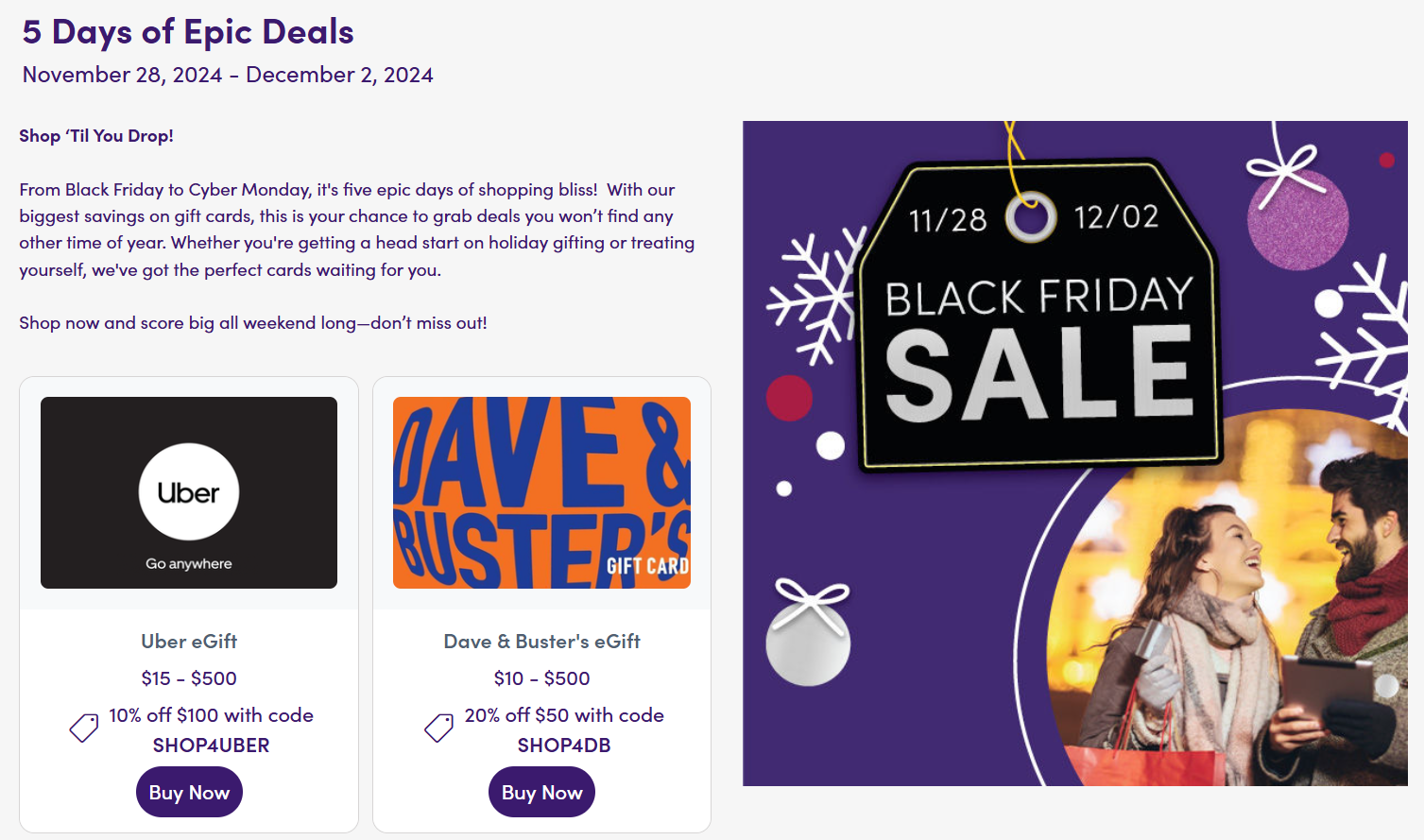Click the 5 Days of Epic Deals heading

[188, 32]
